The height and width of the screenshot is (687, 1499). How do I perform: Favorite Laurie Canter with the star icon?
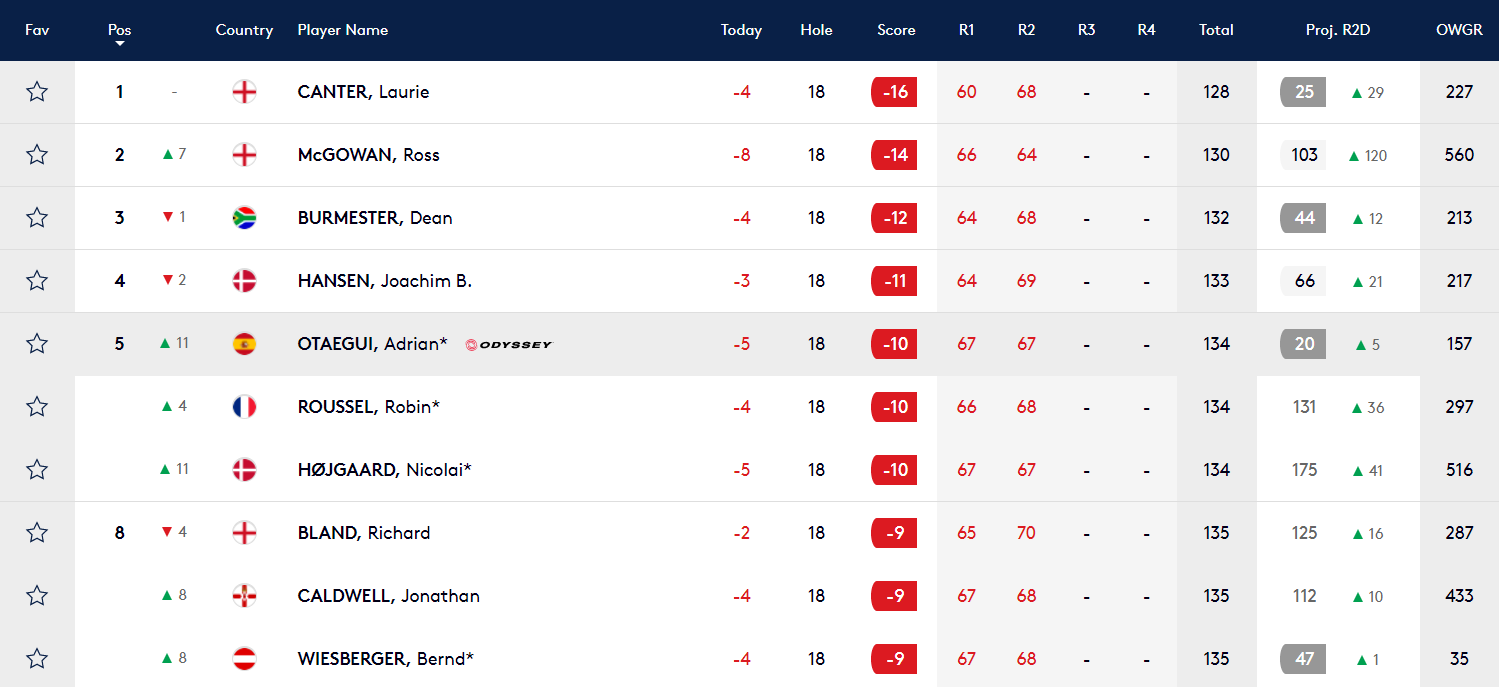37,92
